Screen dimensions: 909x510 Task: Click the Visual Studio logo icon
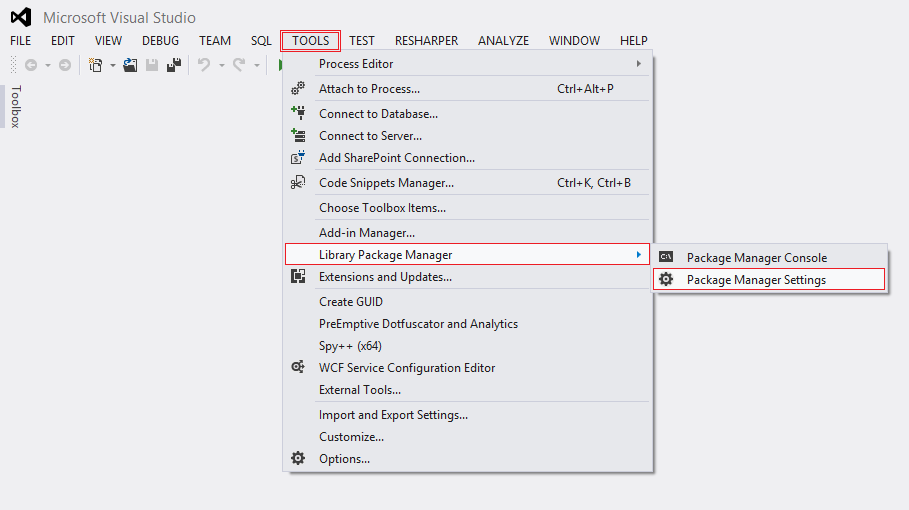coord(21,17)
